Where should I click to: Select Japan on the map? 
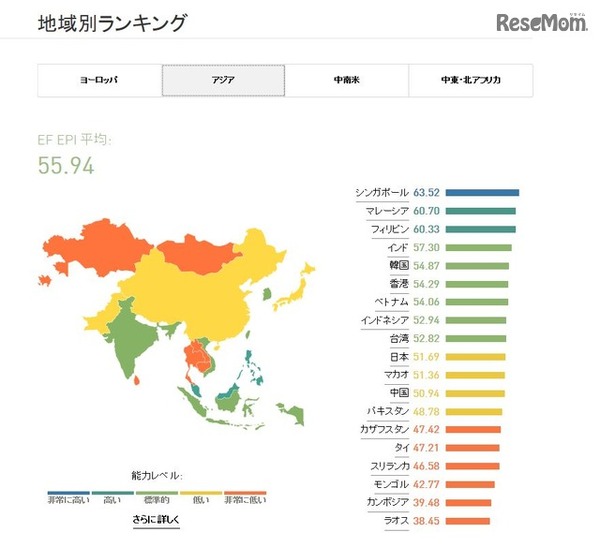[x=295, y=289]
